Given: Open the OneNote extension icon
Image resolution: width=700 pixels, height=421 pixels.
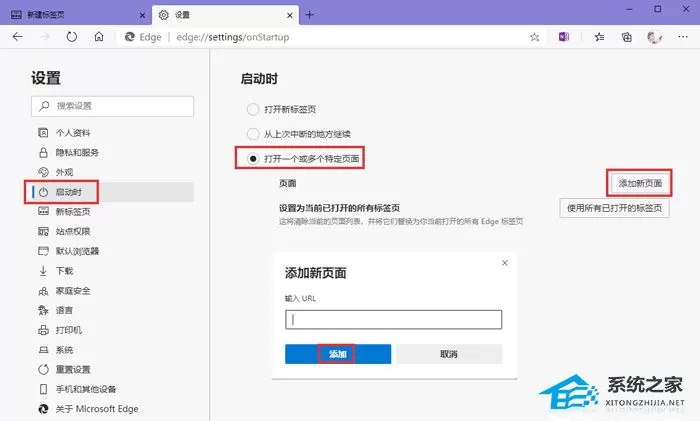Looking at the screenshot, I should (x=564, y=37).
